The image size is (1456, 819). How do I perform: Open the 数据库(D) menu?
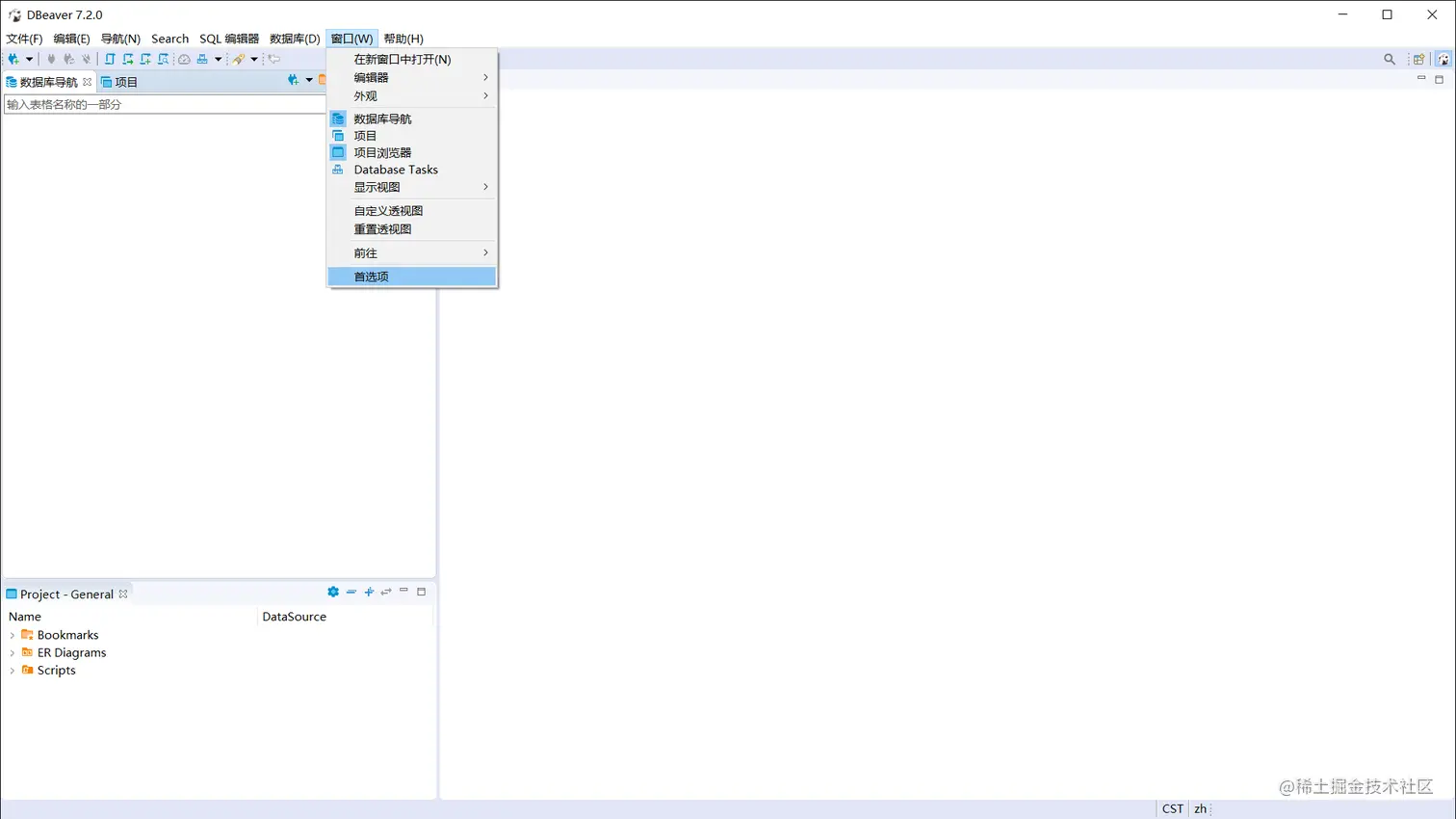(295, 39)
